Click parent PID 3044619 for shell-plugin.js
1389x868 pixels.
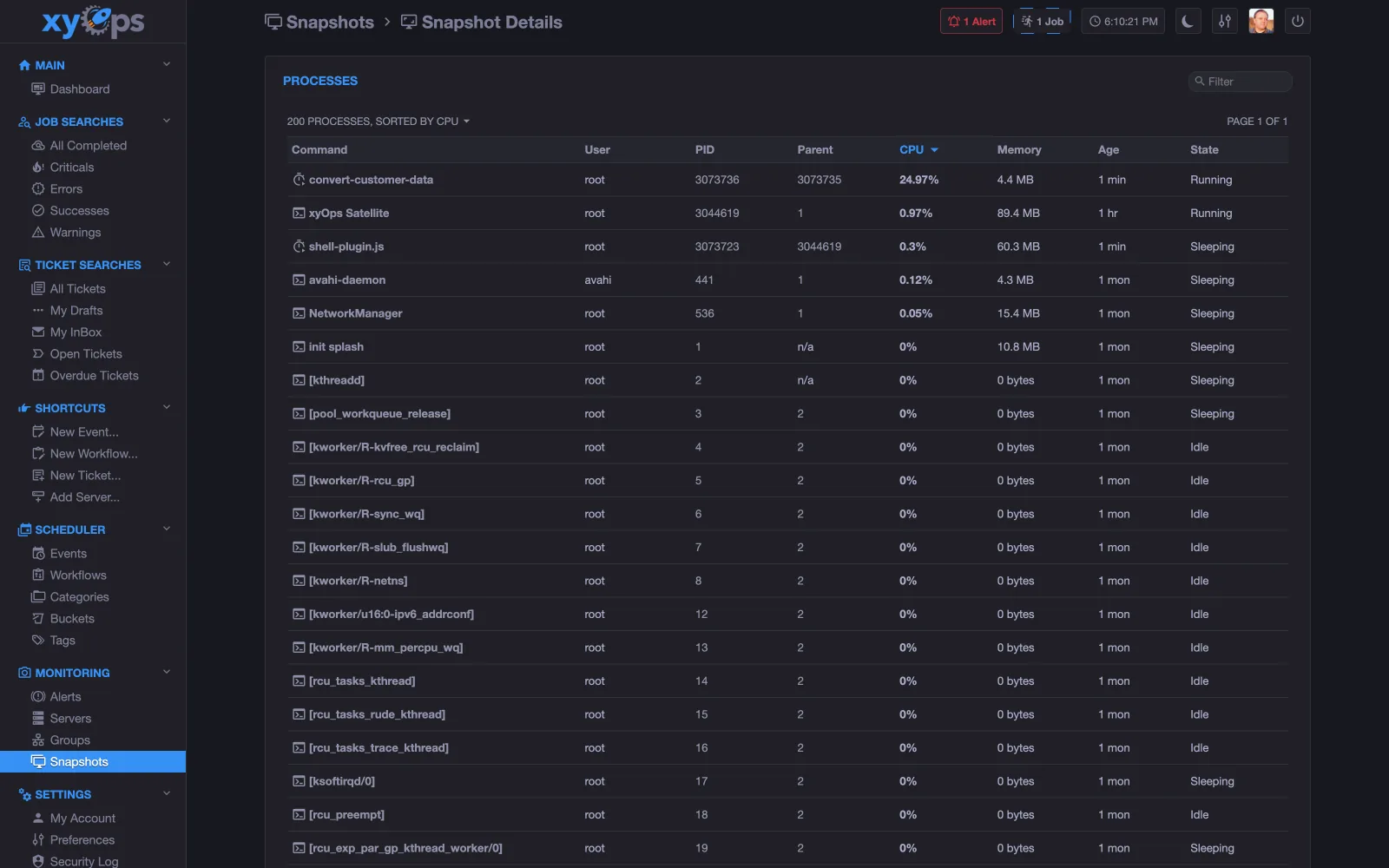point(820,247)
